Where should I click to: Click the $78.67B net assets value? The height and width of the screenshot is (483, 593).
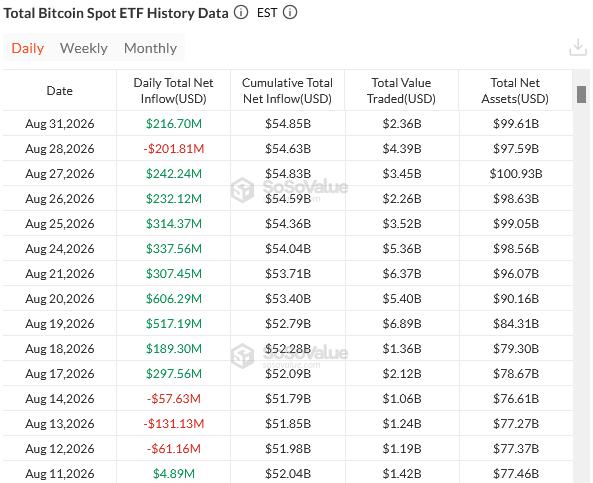click(x=516, y=373)
